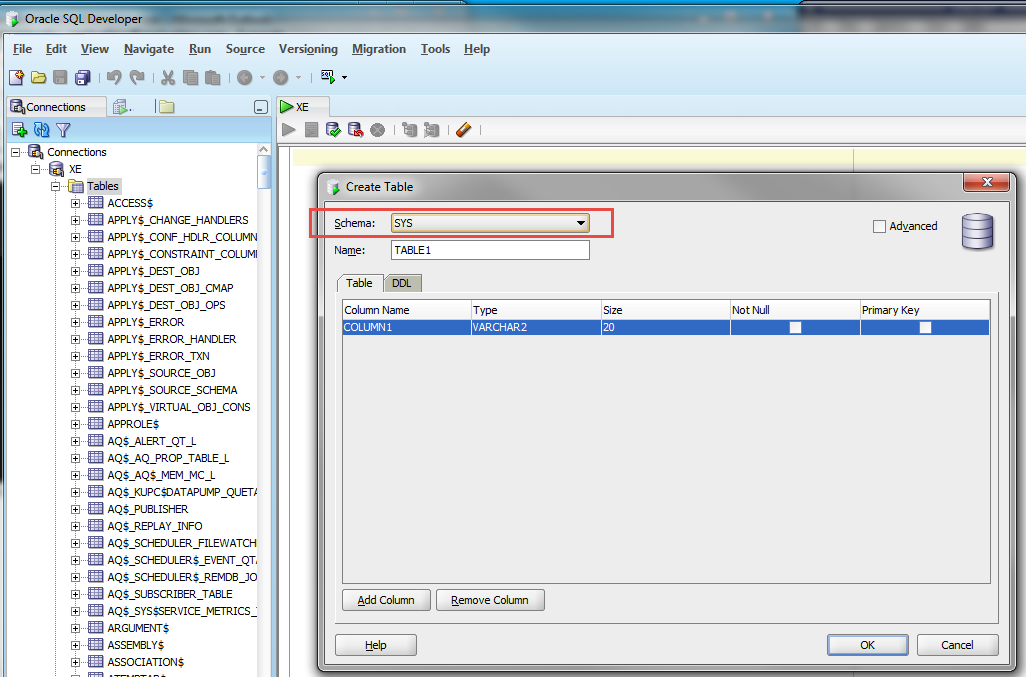Click the Run Script icon
Viewport: 1026px width, 677px height.
(311, 130)
